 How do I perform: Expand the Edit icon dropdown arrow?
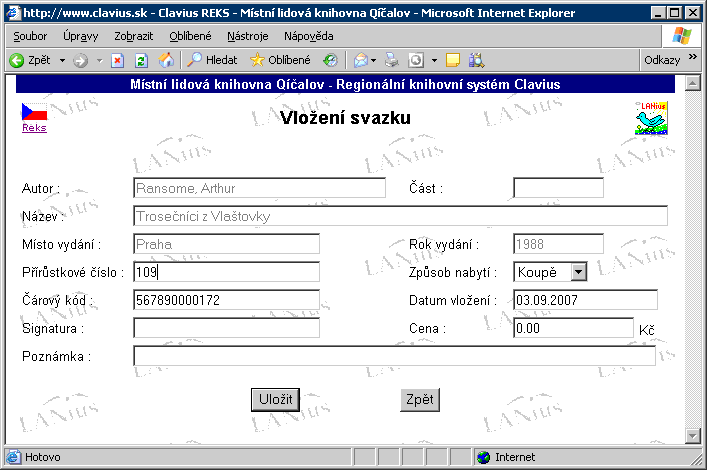tap(434, 60)
